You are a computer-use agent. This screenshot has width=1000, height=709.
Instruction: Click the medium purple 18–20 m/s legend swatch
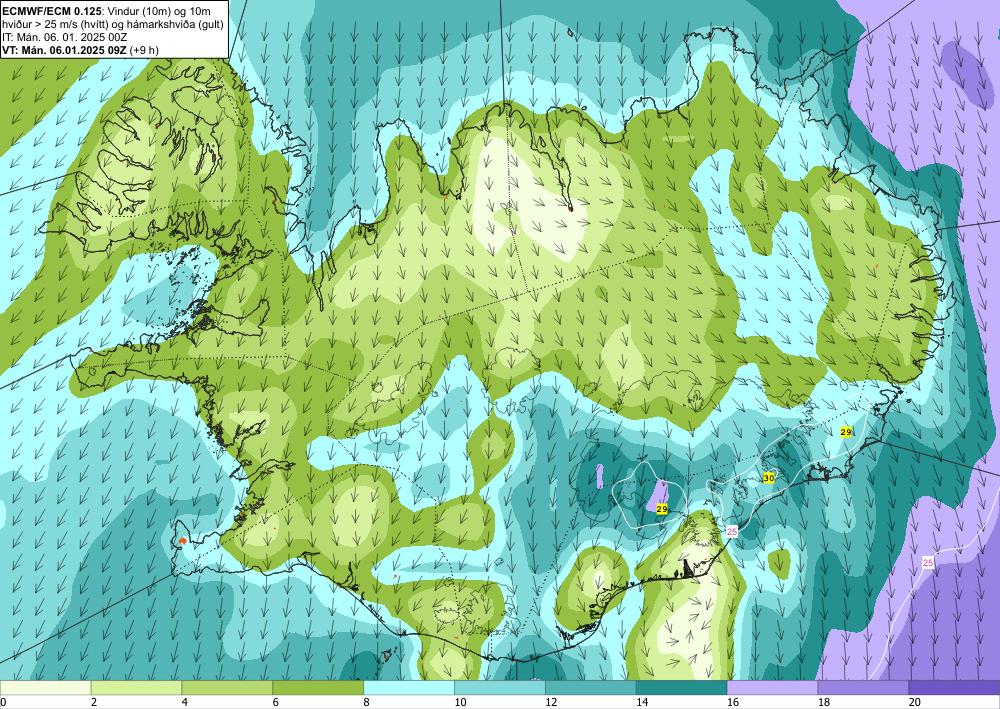coord(864,688)
